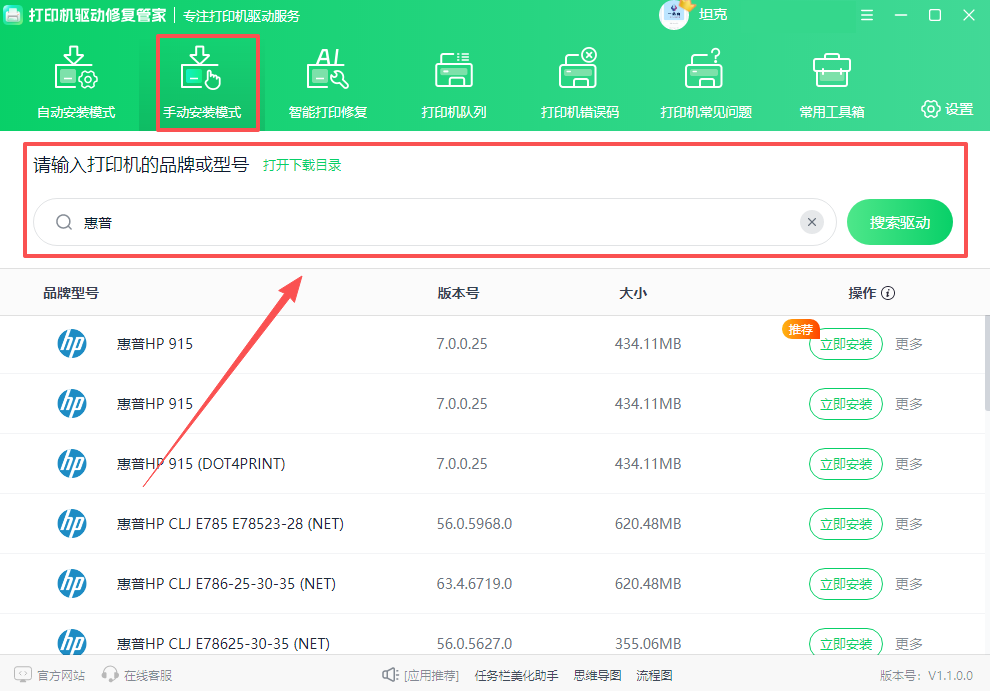Click the 版本号 column header
The image size is (990, 691).
458,293
